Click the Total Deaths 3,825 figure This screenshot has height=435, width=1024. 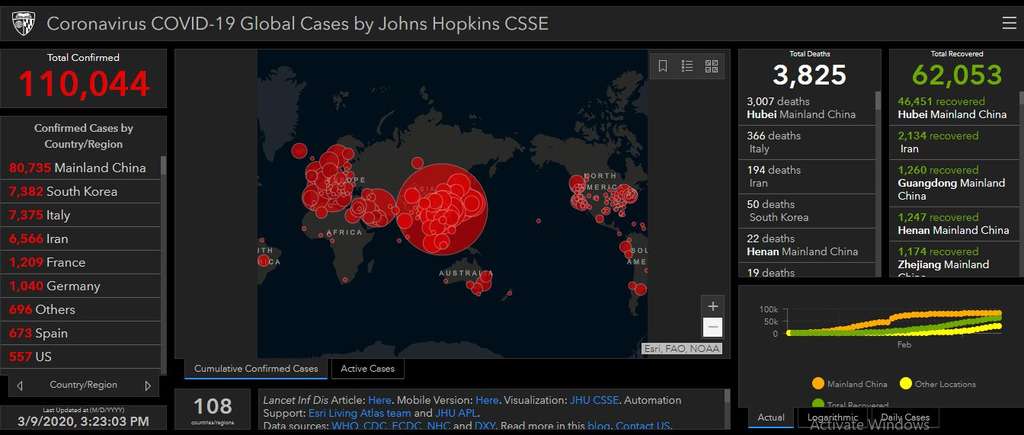(x=809, y=75)
